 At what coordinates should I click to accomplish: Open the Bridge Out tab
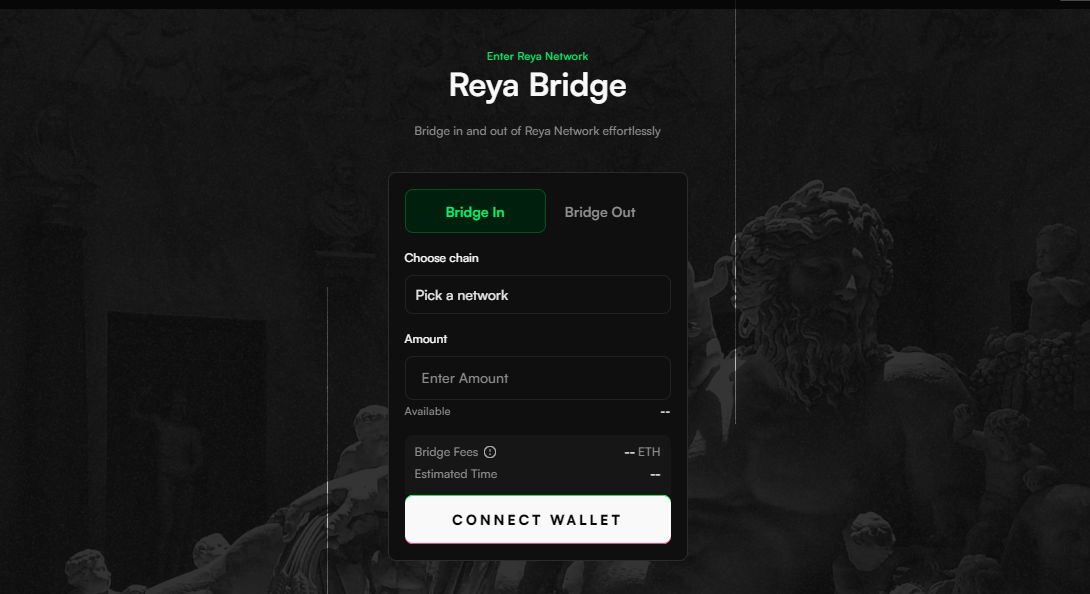[x=600, y=212]
